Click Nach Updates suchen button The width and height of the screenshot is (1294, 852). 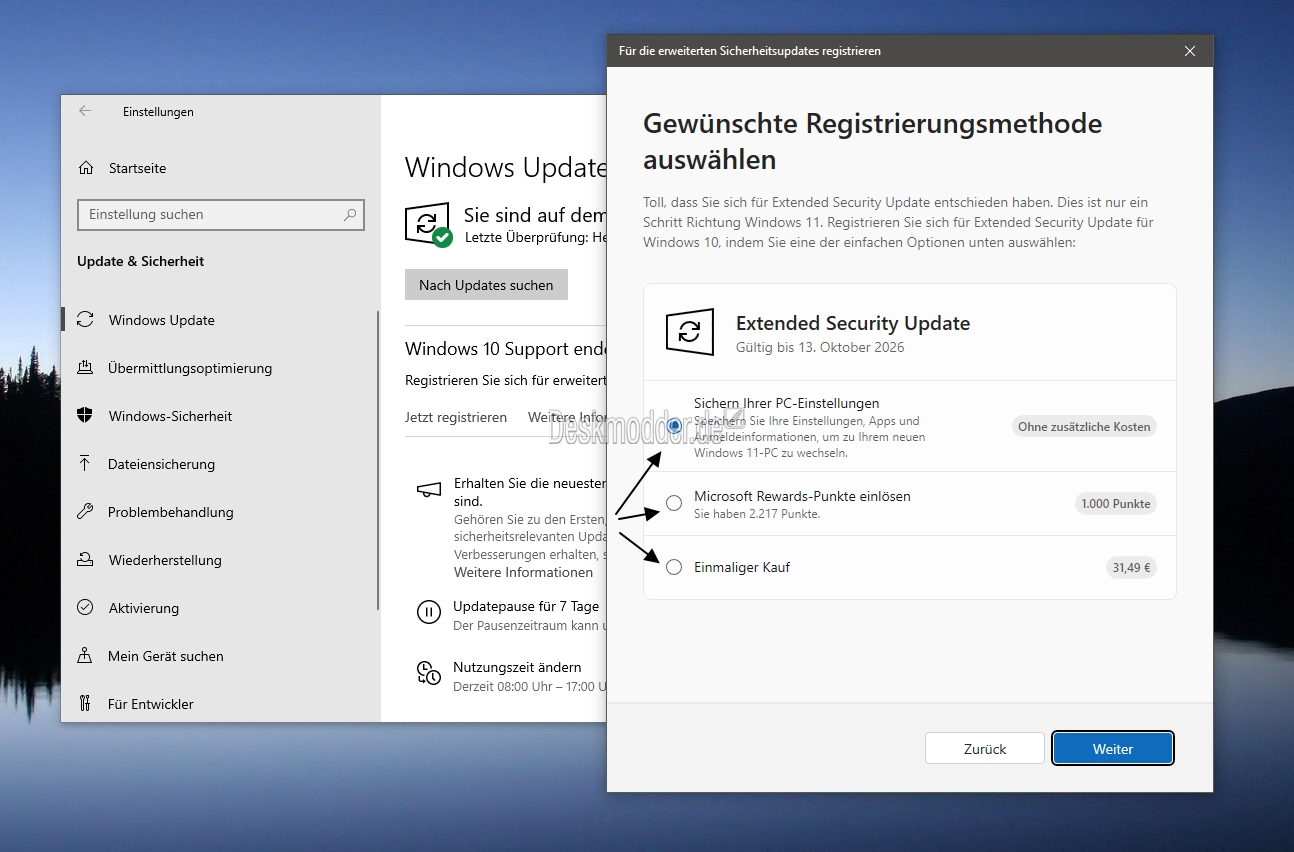(486, 285)
